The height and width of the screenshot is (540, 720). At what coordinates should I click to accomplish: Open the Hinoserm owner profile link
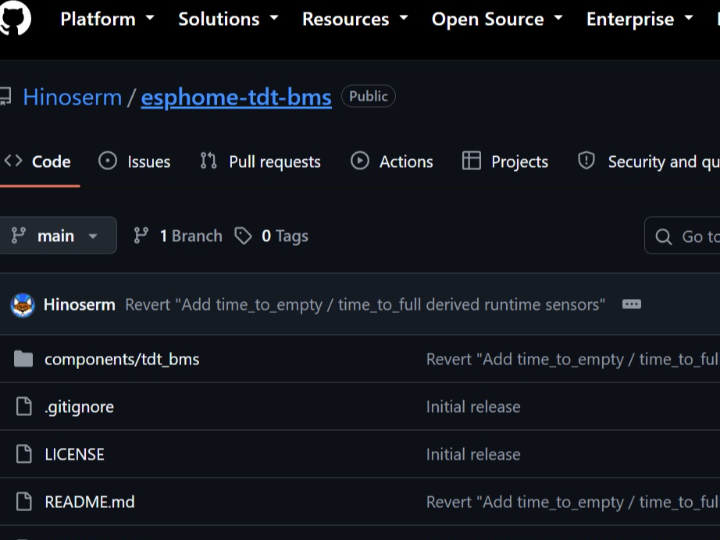pos(72,97)
